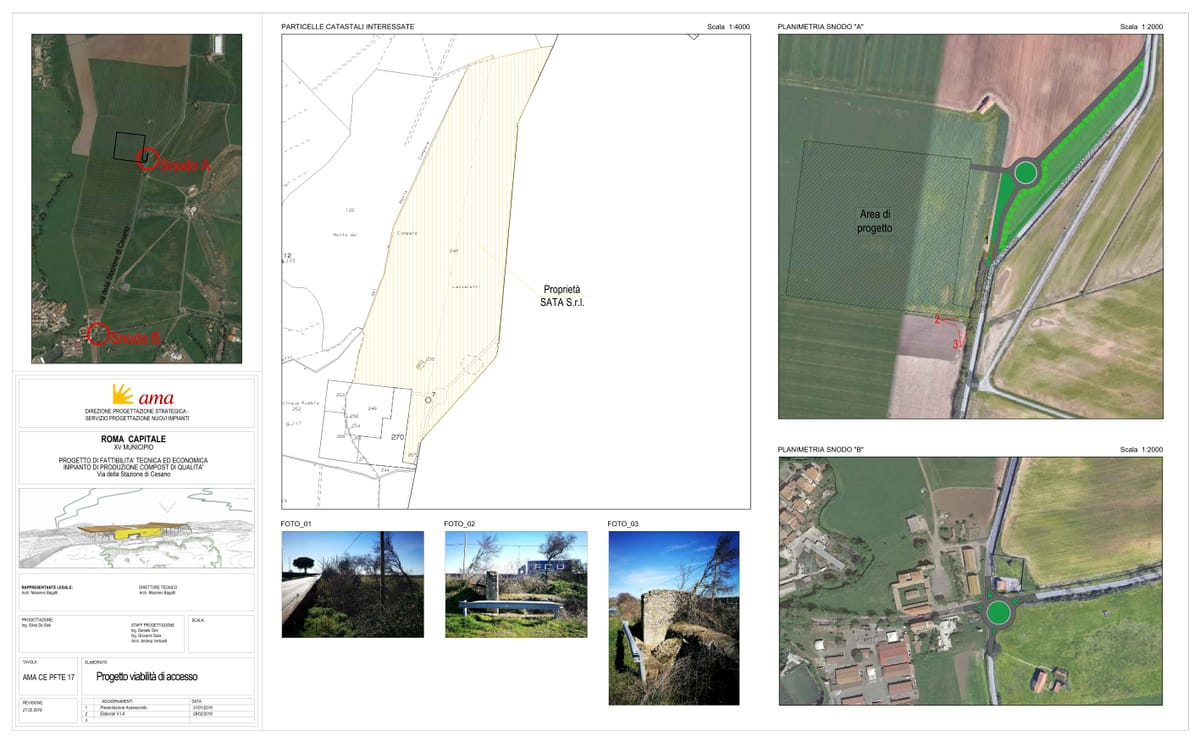Click the AMA sun logo

coord(122,393)
